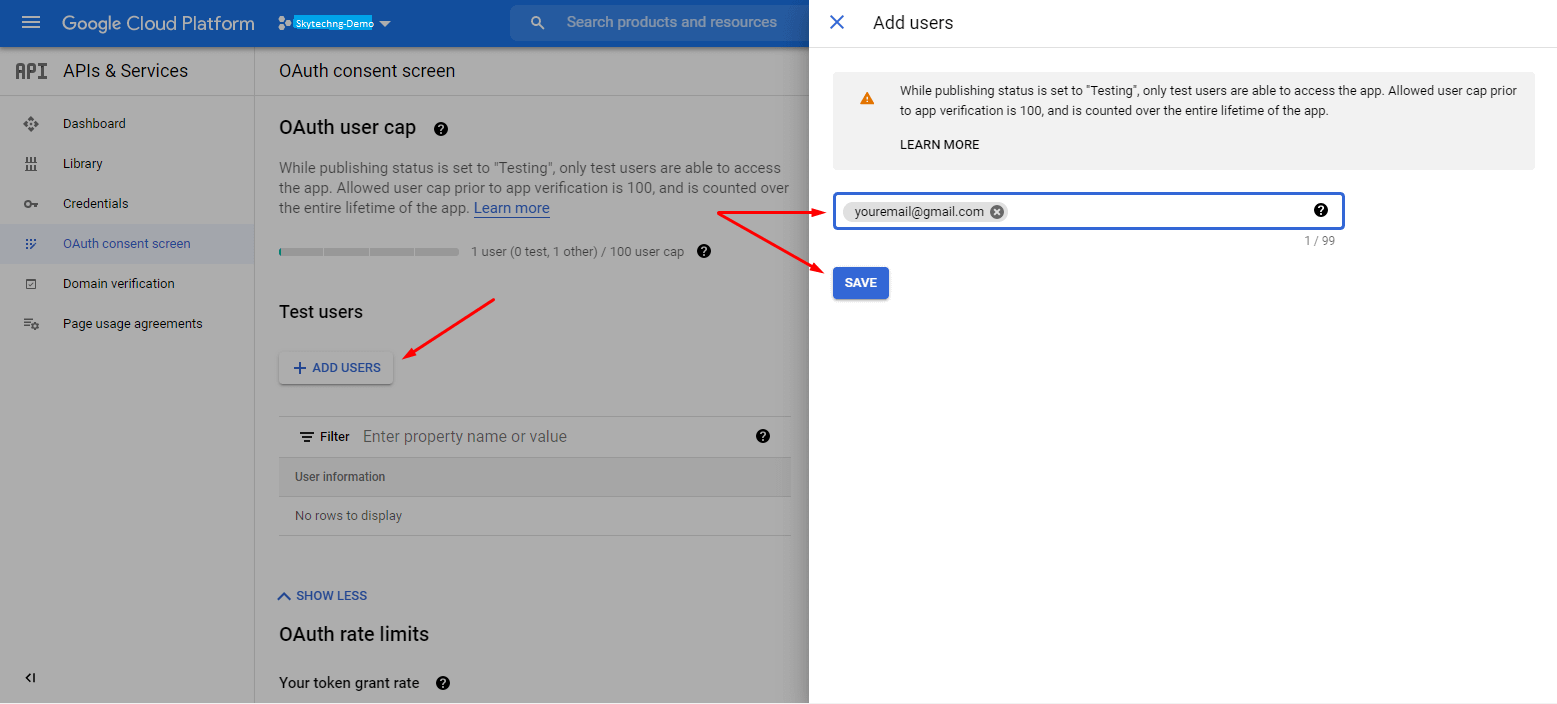
Task: Click the user cap progress bar
Action: (x=369, y=252)
